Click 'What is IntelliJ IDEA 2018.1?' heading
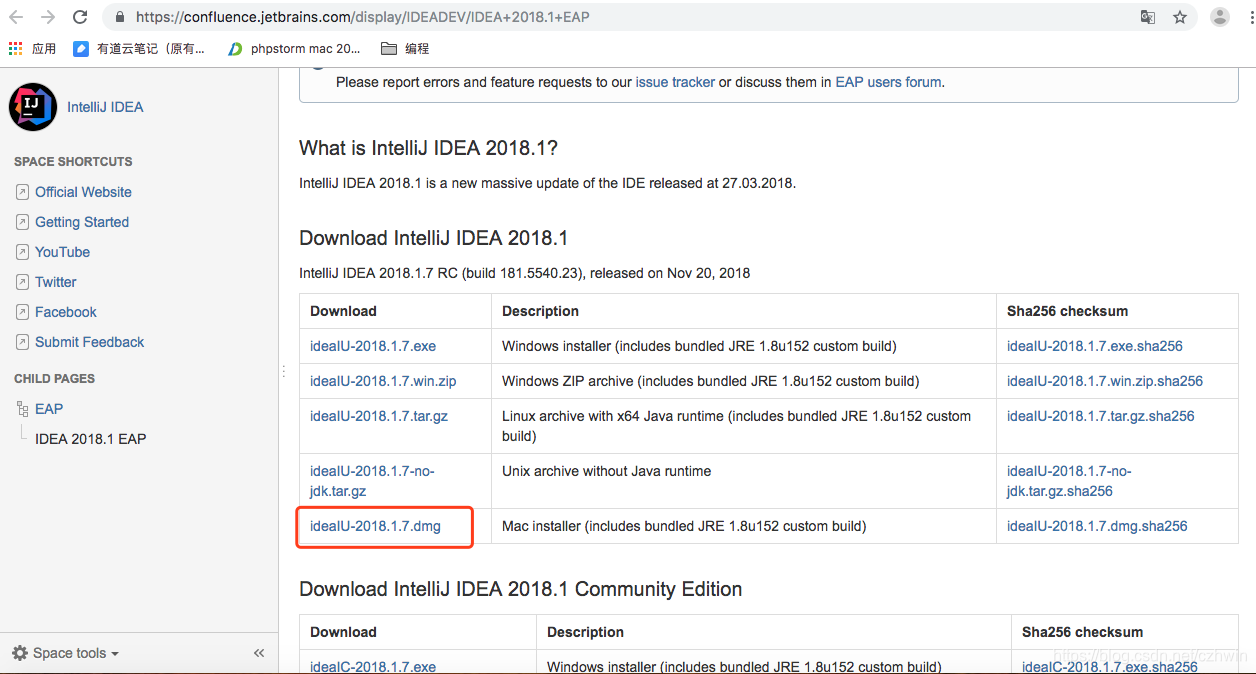The image size is (1256, 674). pos(428,148)
